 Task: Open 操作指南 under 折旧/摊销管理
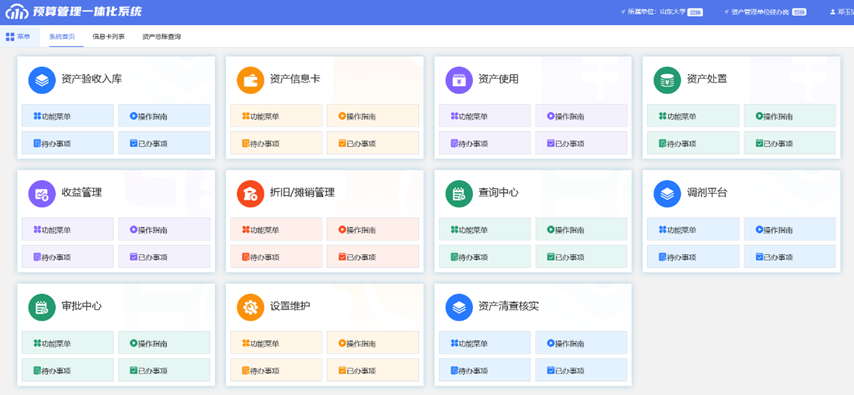pyautogui.click(x=373, y=229)
